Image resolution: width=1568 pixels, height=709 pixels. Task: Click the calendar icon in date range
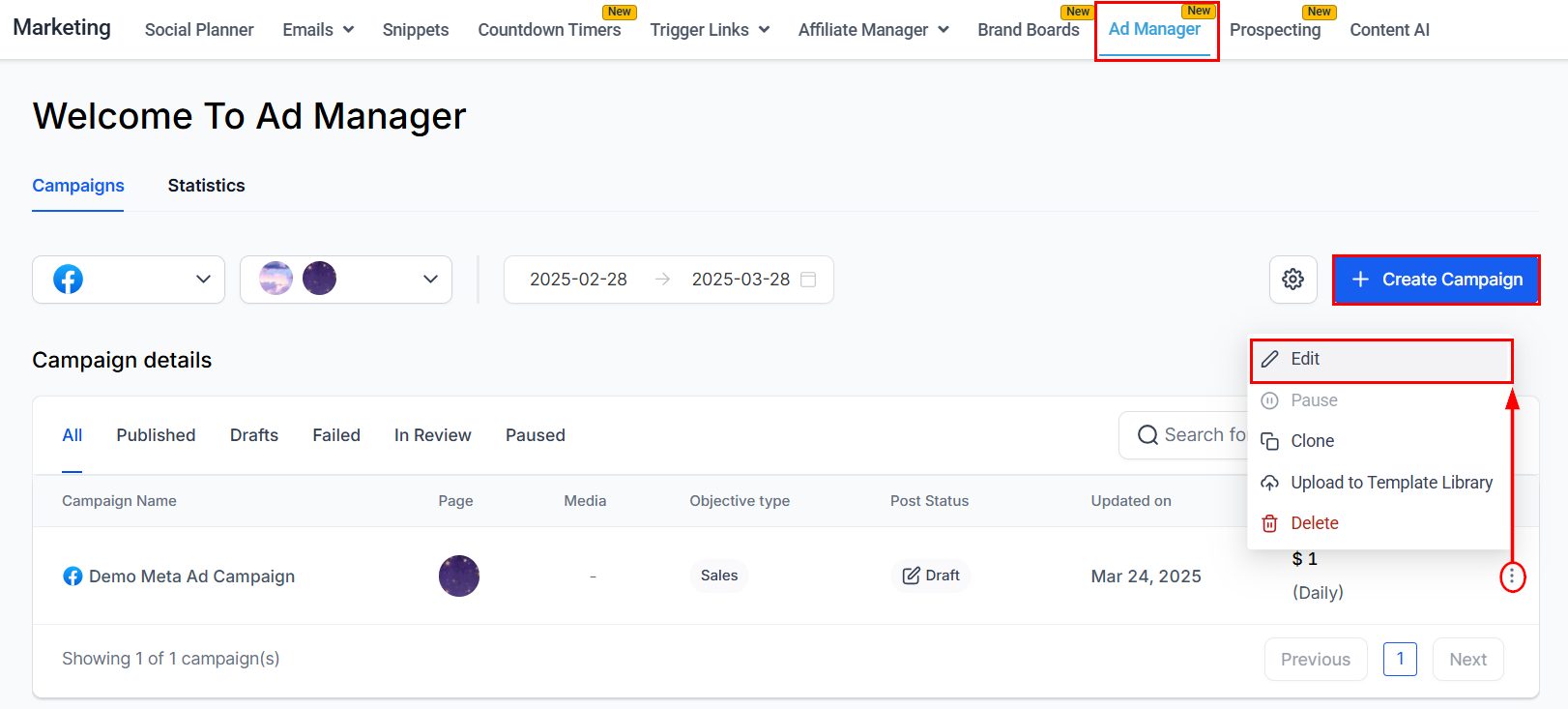pyautogui.click(x=809, y=280)
